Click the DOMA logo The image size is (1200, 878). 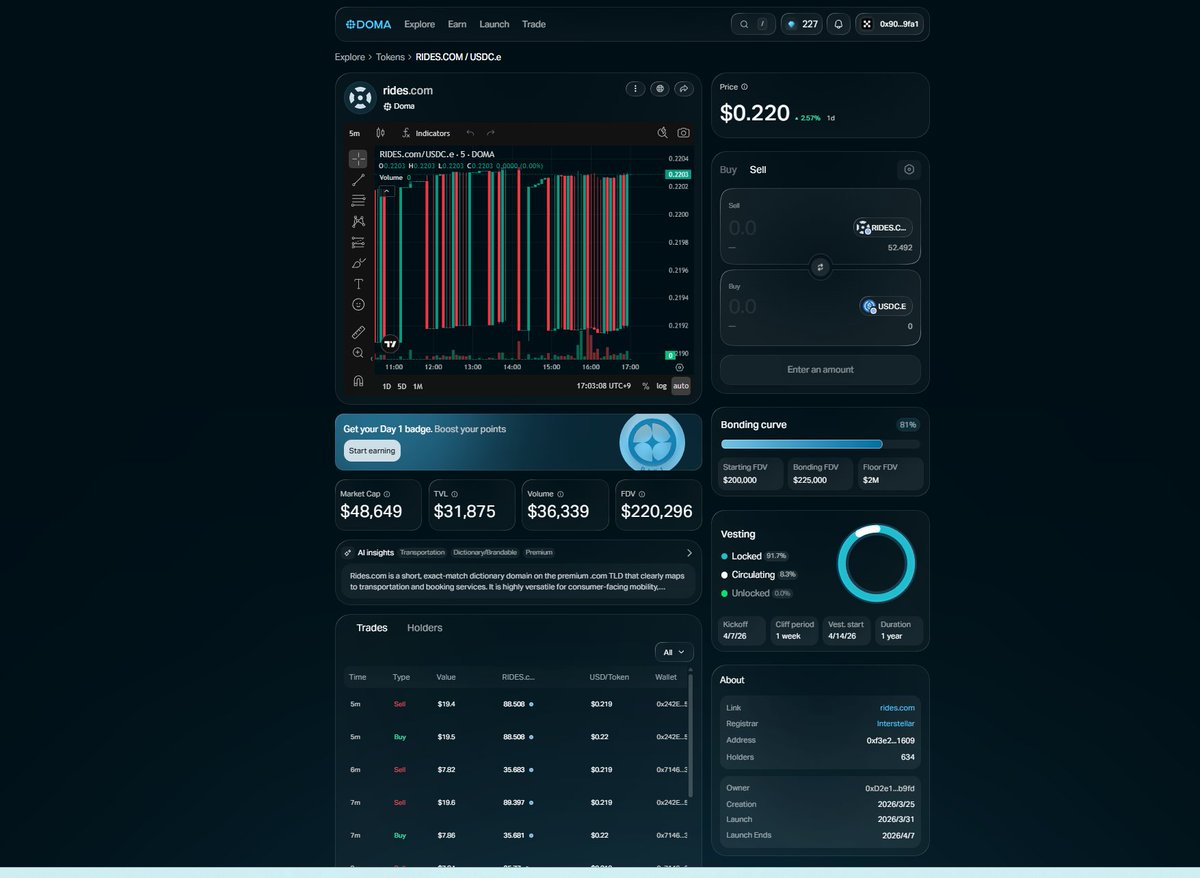pos(369,24)
